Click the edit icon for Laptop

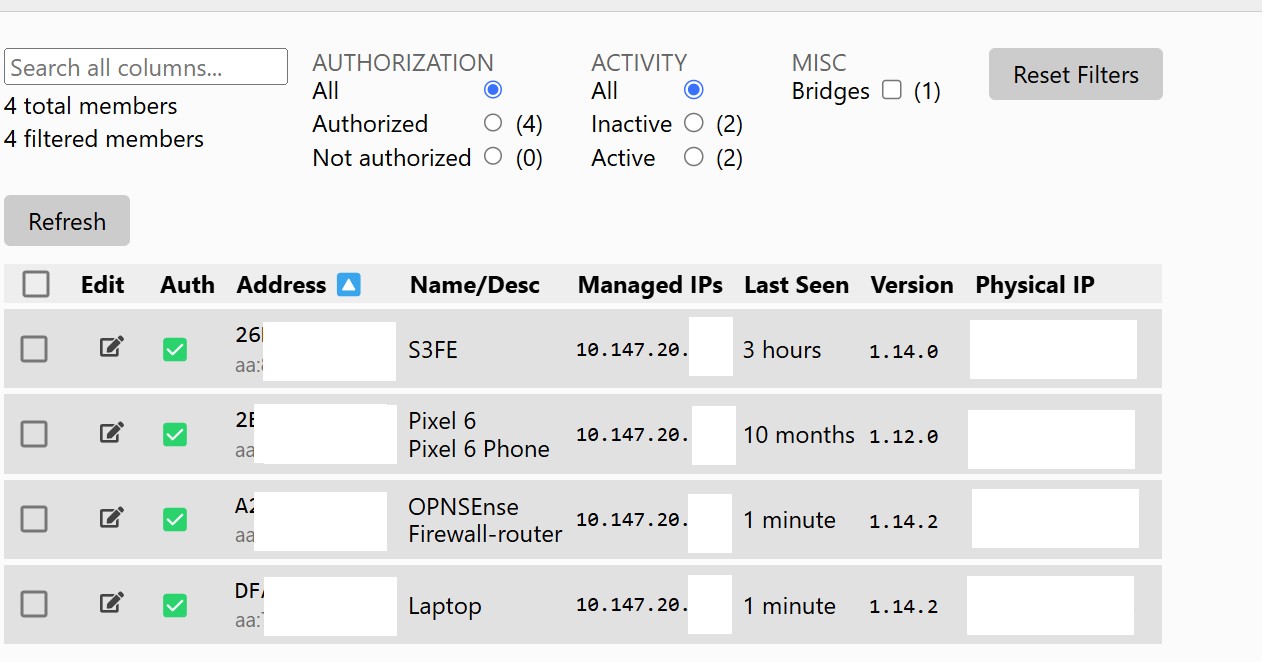coord(112,602)
